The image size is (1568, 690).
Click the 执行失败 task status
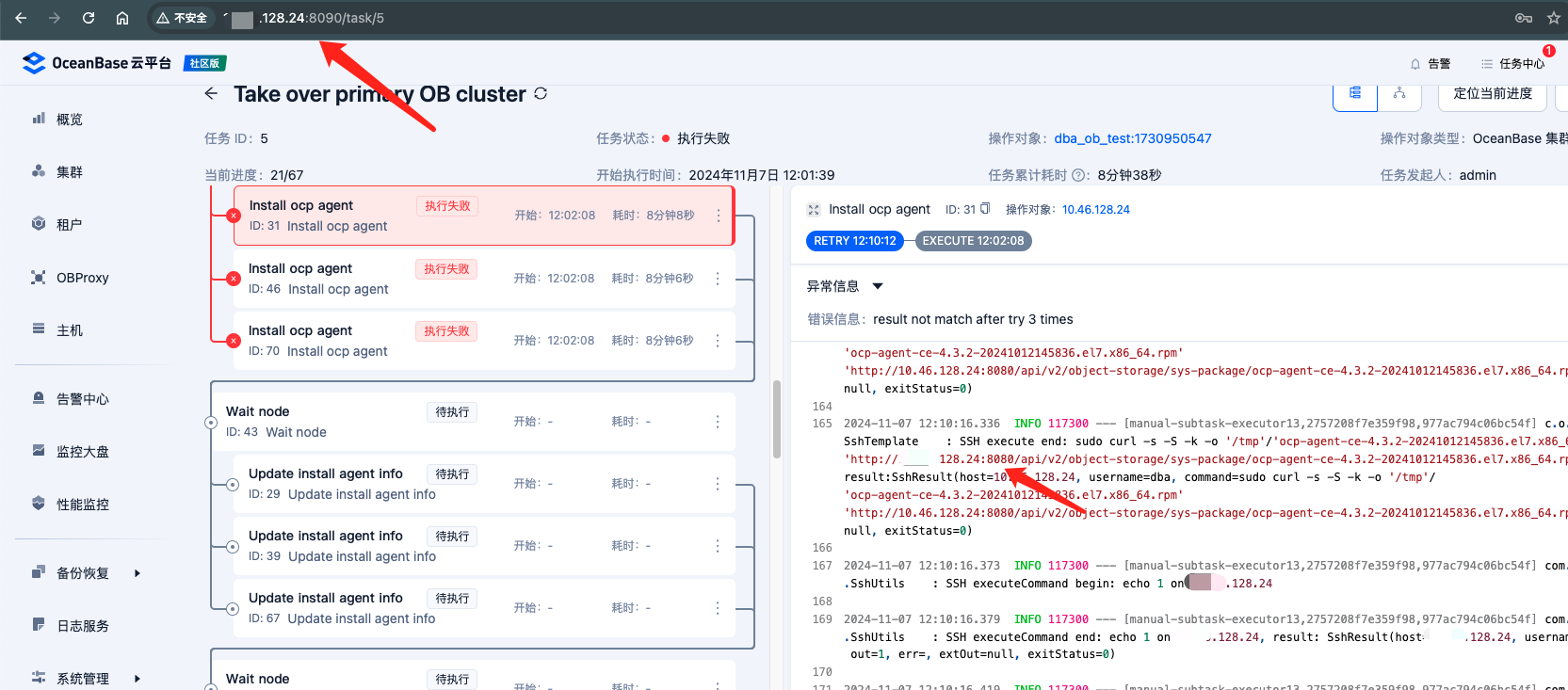[703, 138]
